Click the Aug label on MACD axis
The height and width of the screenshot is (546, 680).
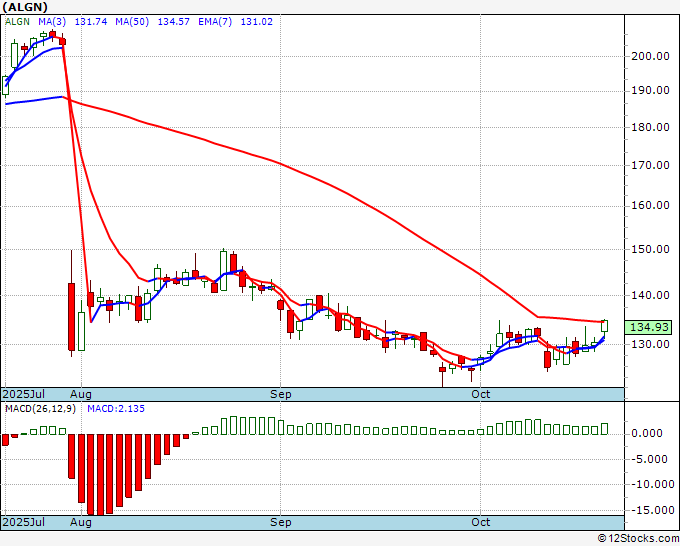[81, 522]
